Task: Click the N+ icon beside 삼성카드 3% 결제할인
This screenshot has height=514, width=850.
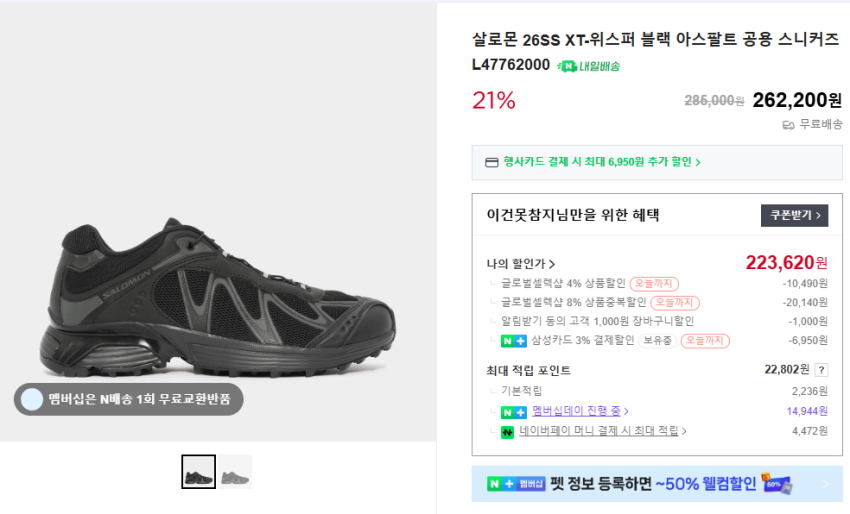Action: pos(513,341)
